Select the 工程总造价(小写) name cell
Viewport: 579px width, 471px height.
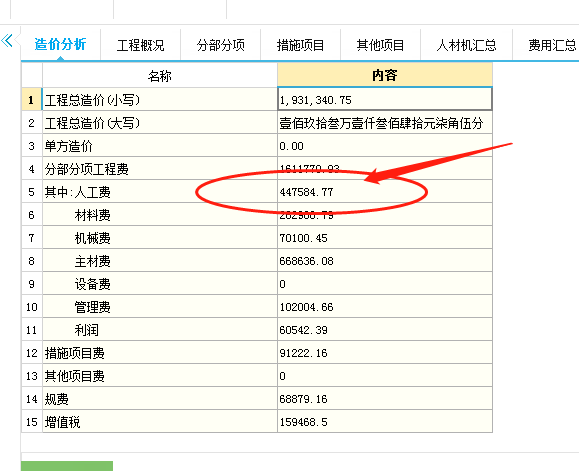tap(160, 100)
